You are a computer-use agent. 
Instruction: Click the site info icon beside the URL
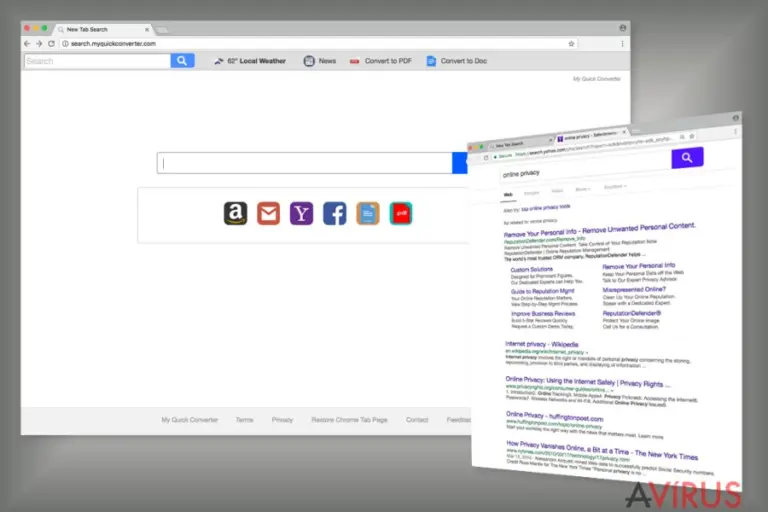[65, 44]
